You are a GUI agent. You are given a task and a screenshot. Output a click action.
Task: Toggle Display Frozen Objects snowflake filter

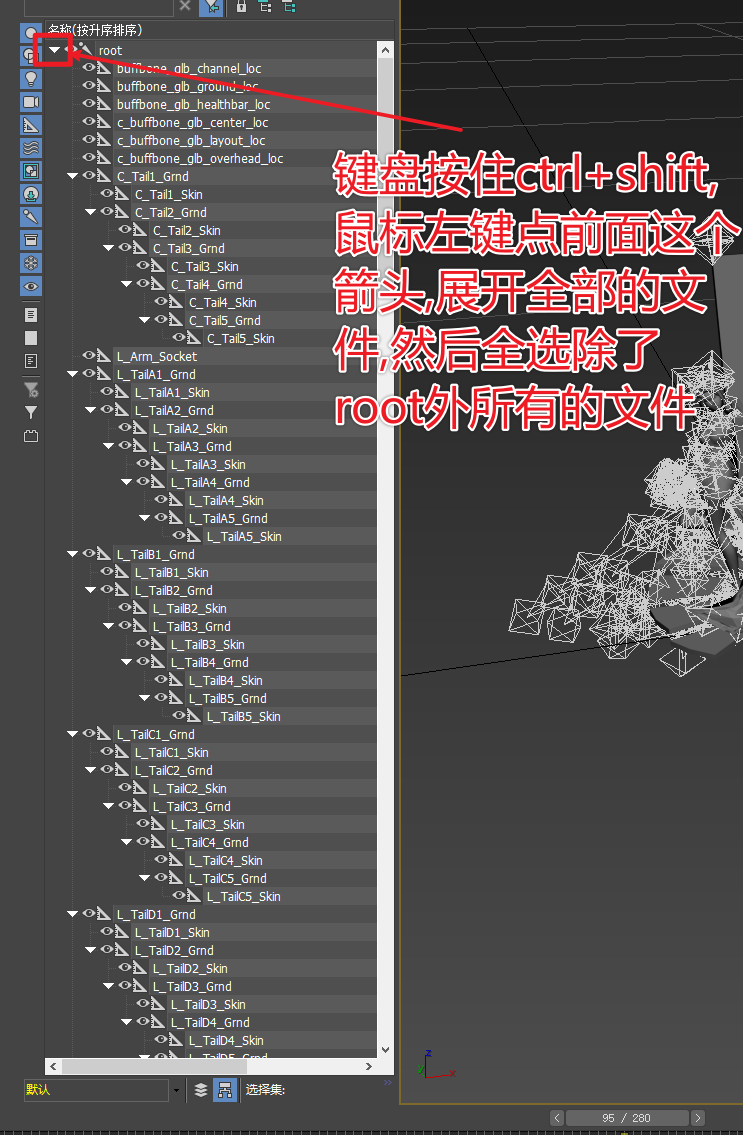[30, 263]
